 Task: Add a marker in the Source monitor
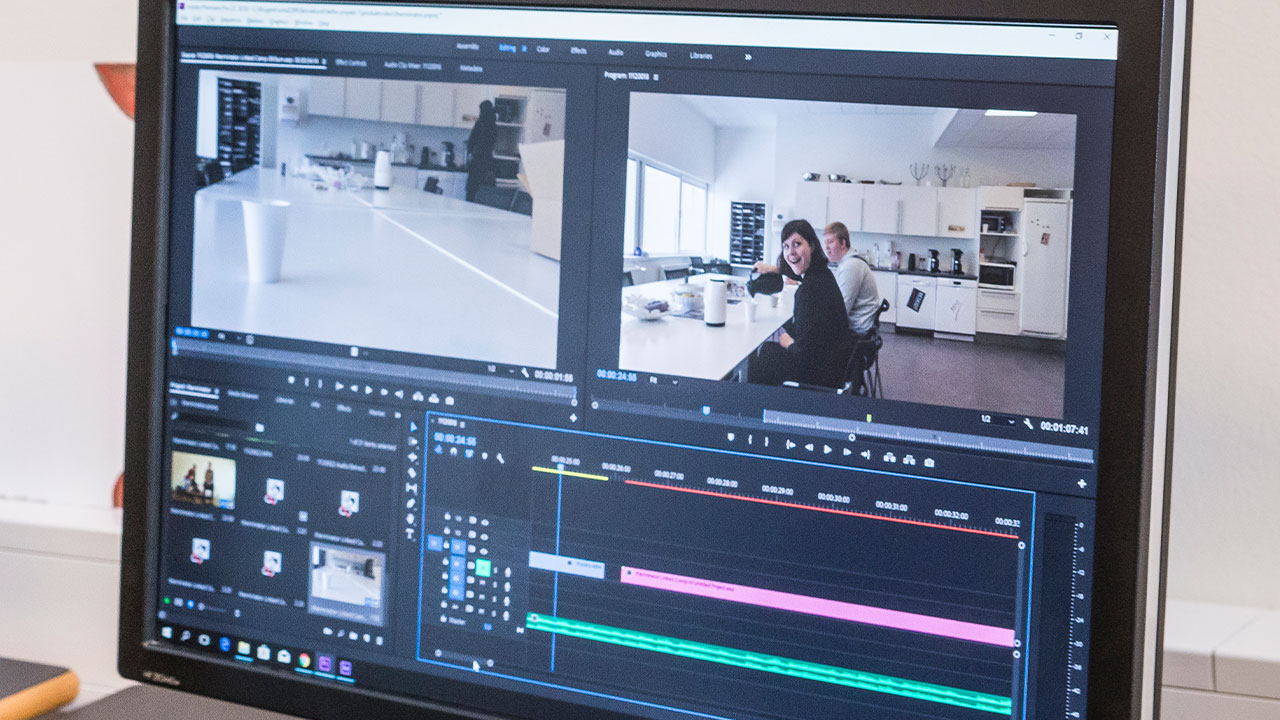click(x=291, y=380)
